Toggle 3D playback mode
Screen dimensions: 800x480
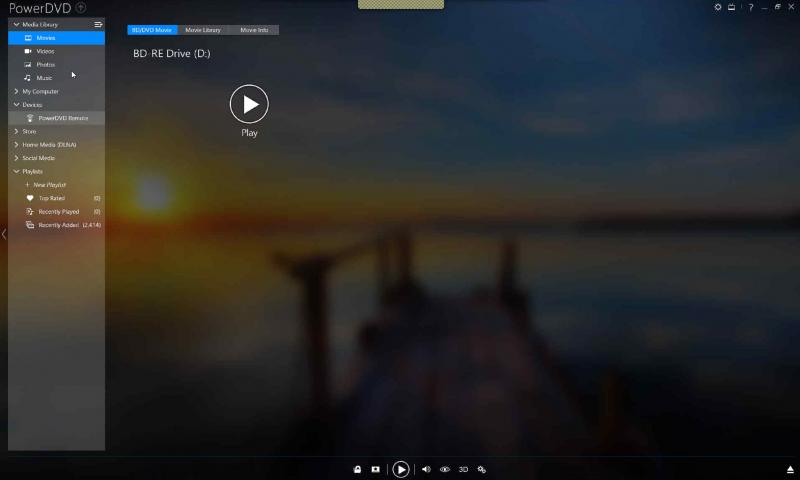coord(463,469)
